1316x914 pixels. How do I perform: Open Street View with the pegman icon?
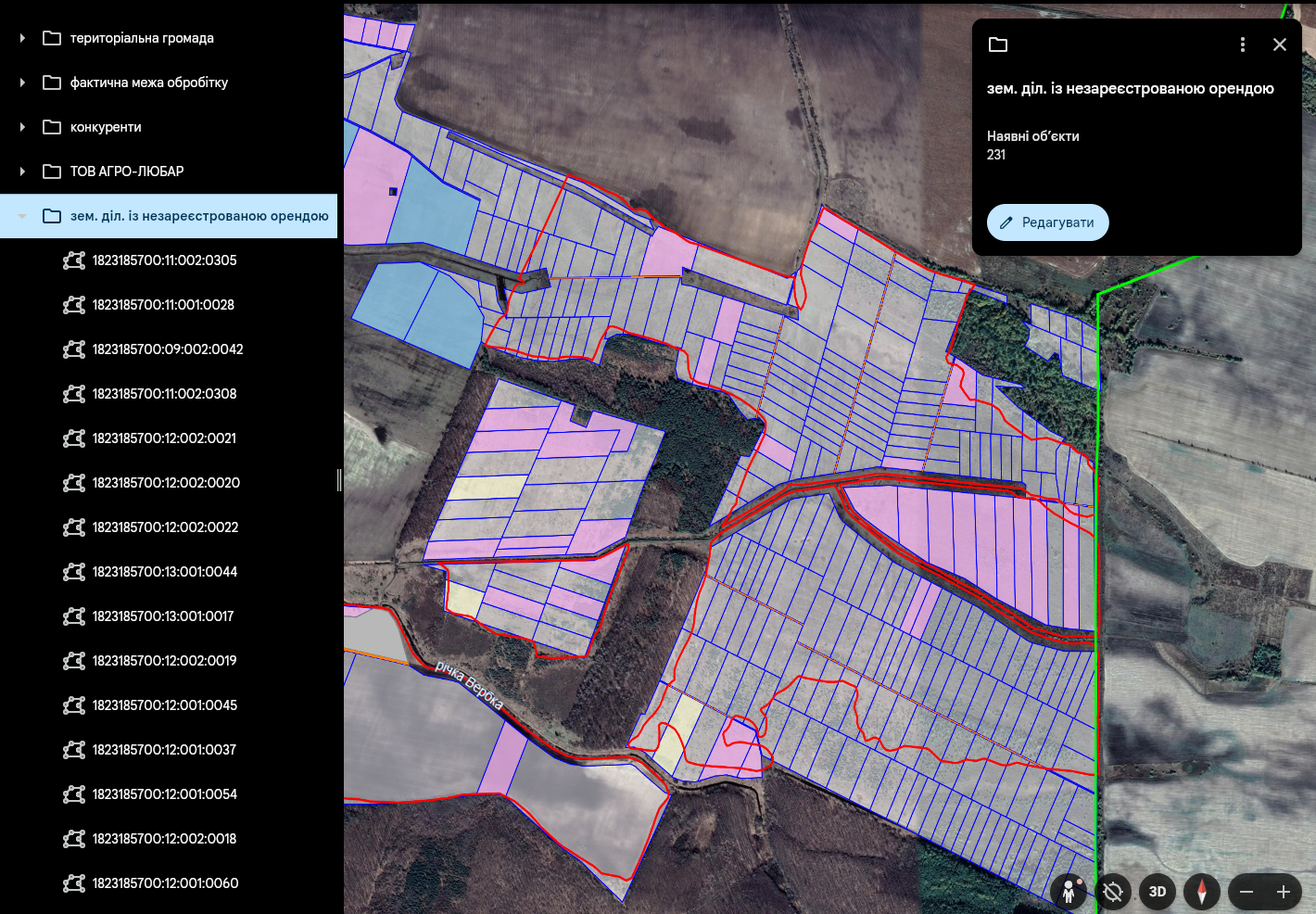[x=1069, y=892]
